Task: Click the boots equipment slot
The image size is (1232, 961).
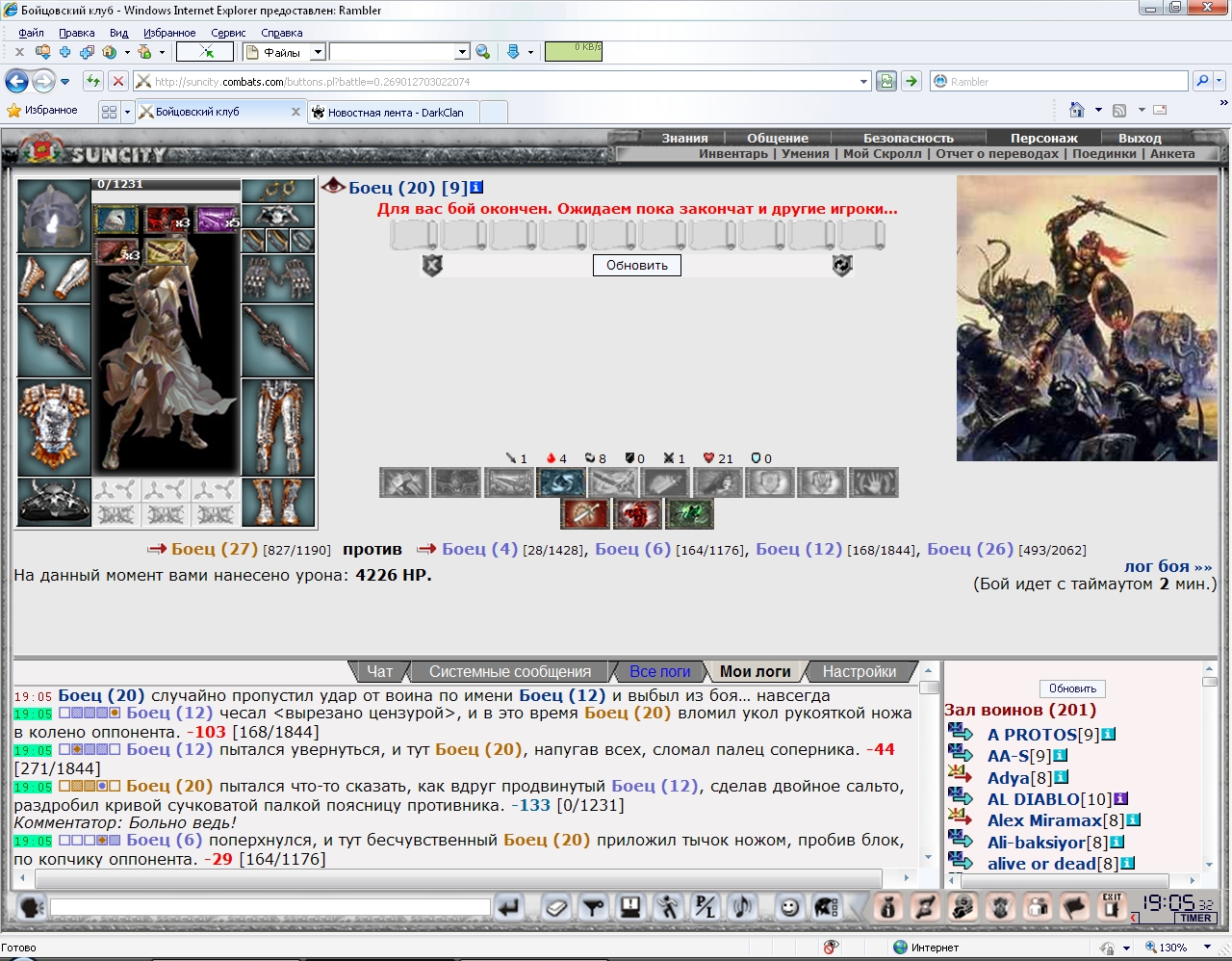Action: pyautogui.click(x=278, y=502)
